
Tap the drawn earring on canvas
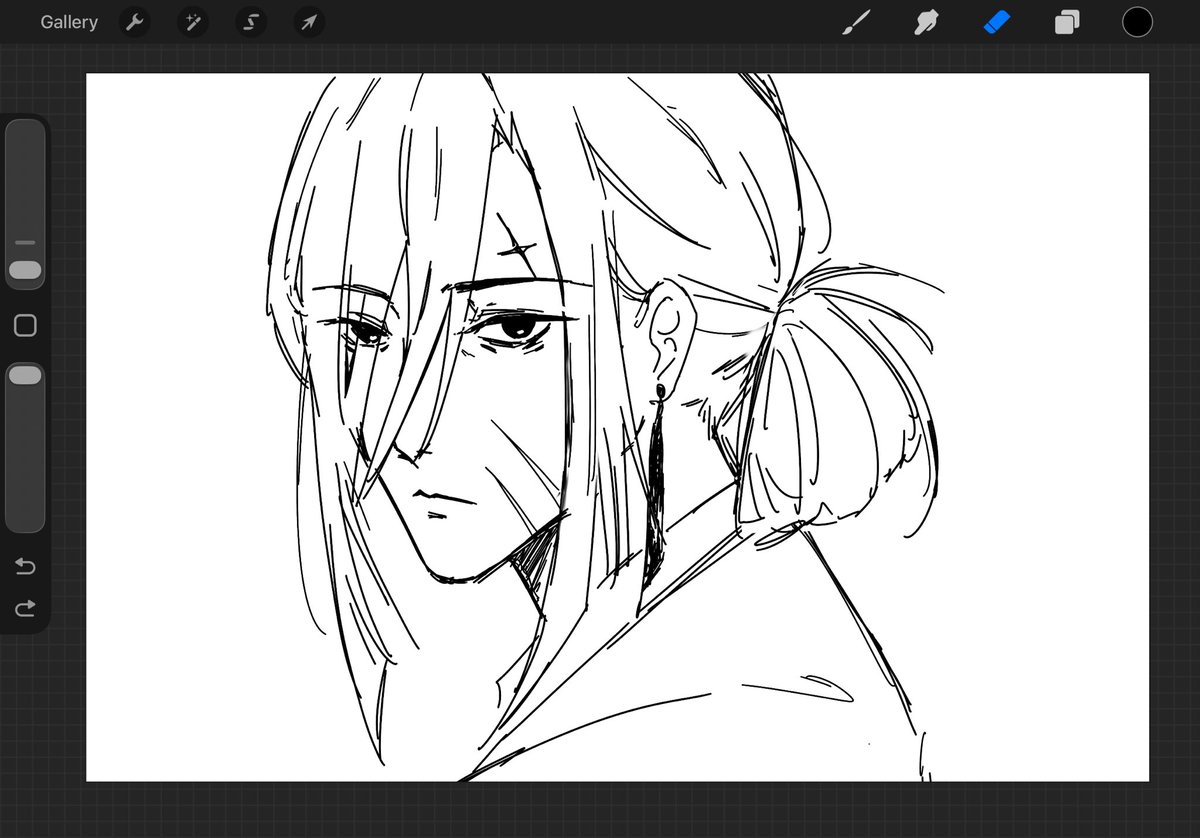tap(655, 485)
